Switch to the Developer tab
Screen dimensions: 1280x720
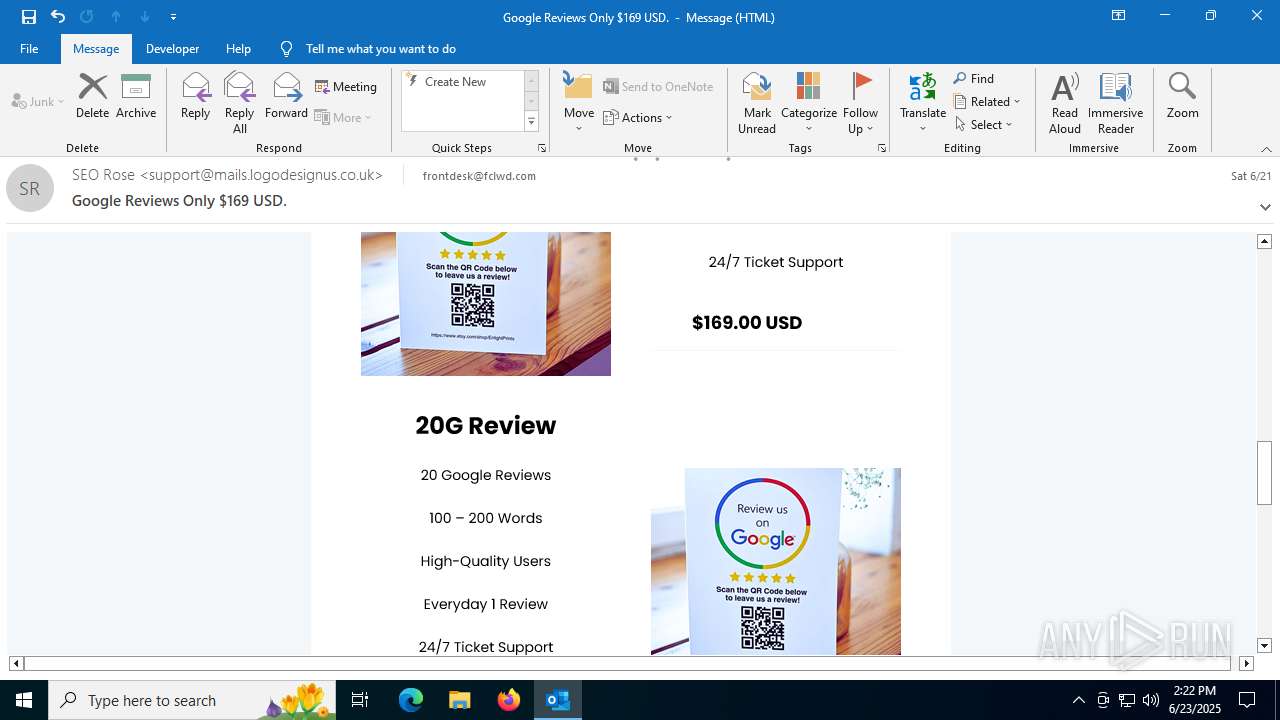click(172, 49)
